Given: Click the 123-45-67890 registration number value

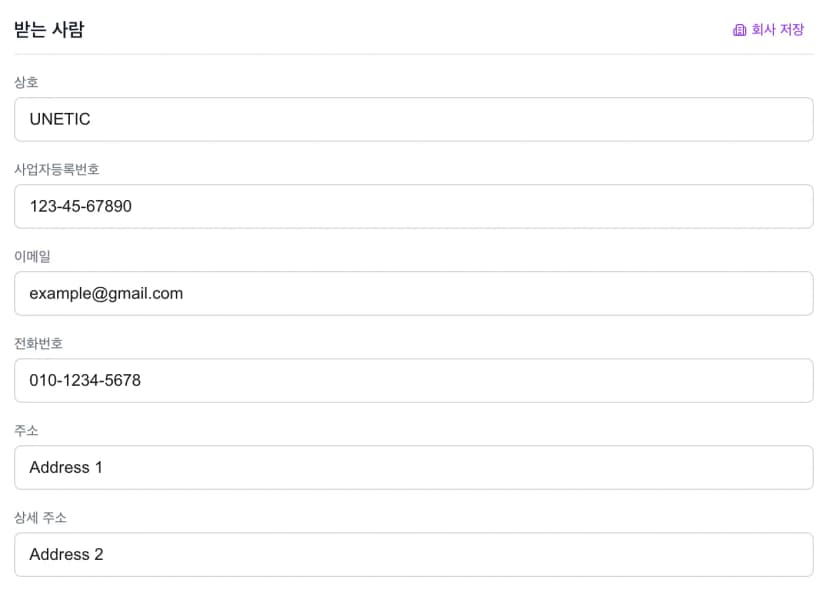Looking at the screenshot, I should click(80, 206).
